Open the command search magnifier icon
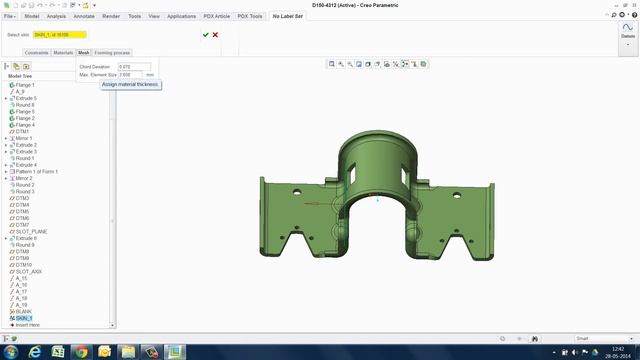 [614, 15]
